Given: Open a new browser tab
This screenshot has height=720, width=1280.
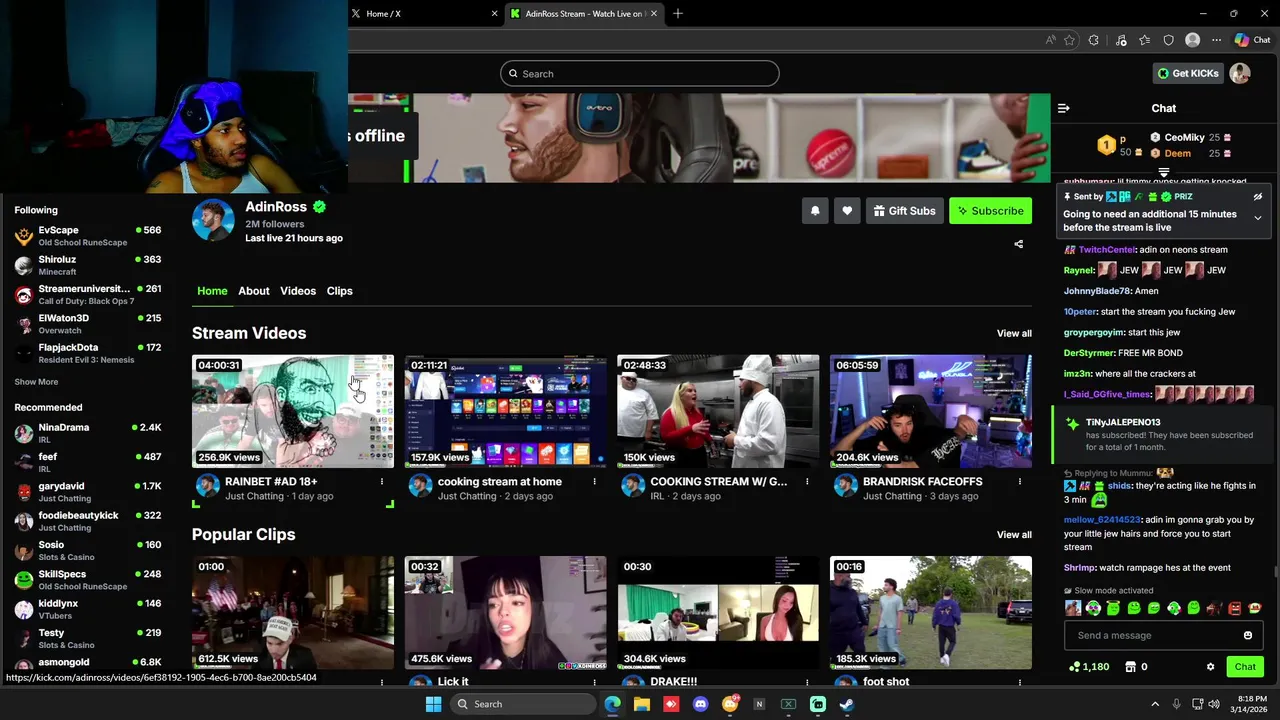Looking at the screenshot, I should point(678,14).
